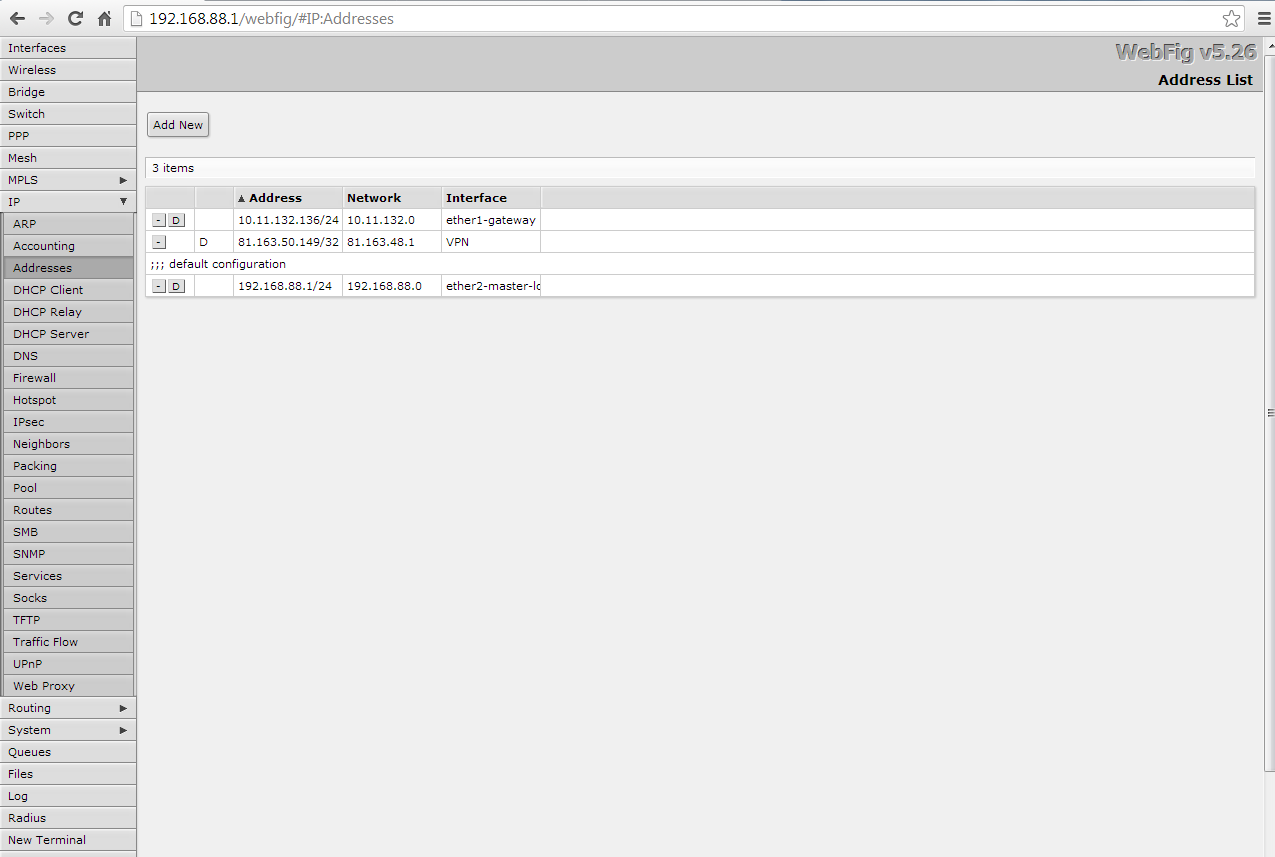The height and width of the screenshot is (857, 1275).
Task: Open the SMB page
Action: (x=68, y=532)
